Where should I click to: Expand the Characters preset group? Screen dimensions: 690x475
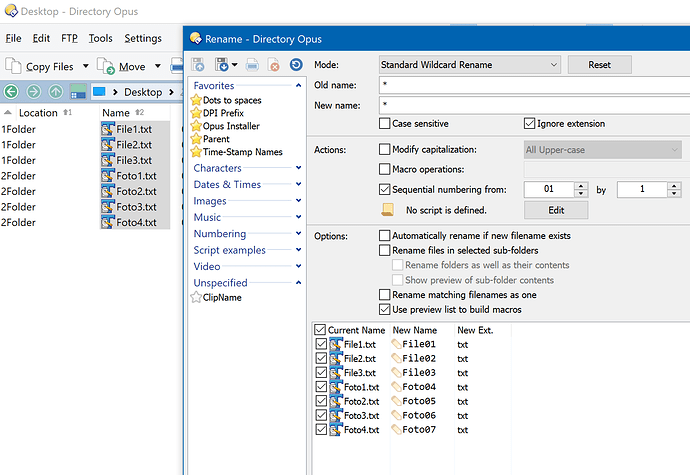(299, 168)
